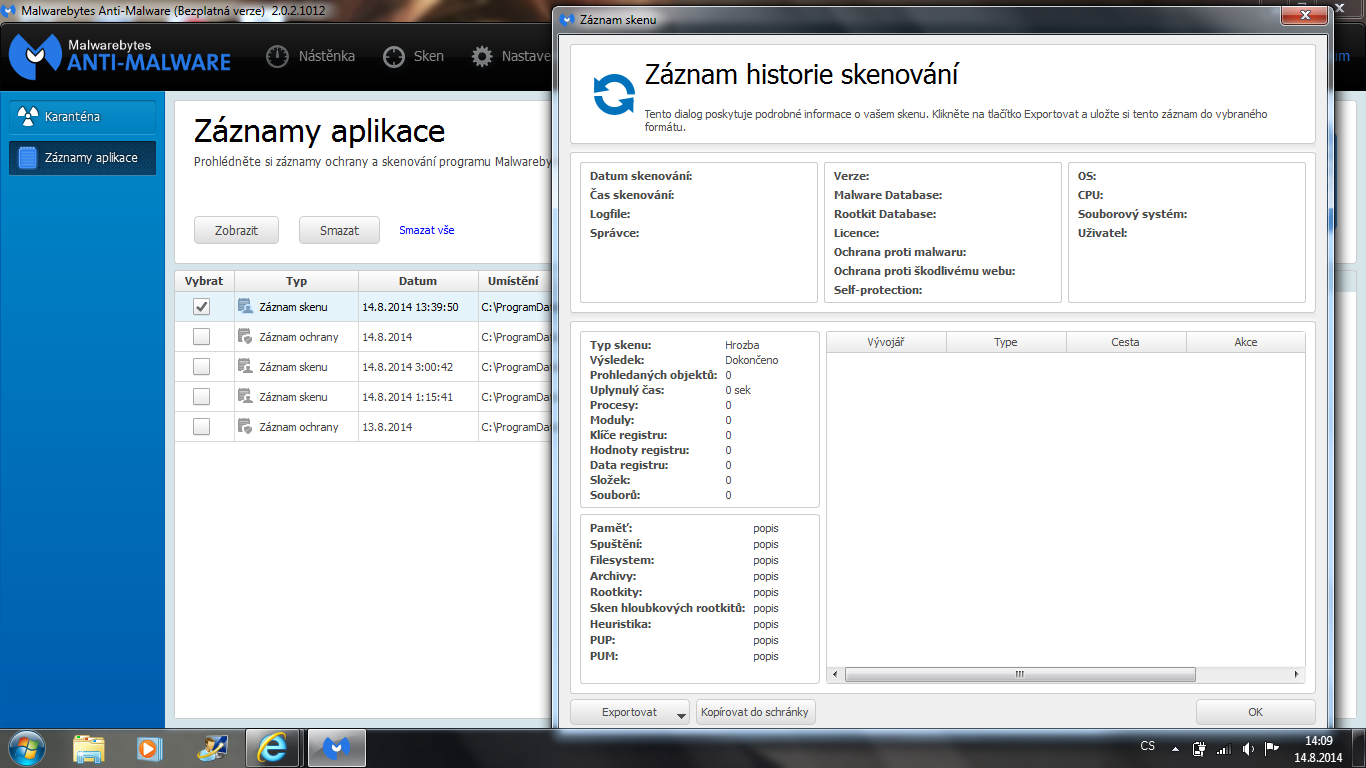Screen dimensions: 1366x768
Task: Click the Zobrazit button
Action: 236,230
